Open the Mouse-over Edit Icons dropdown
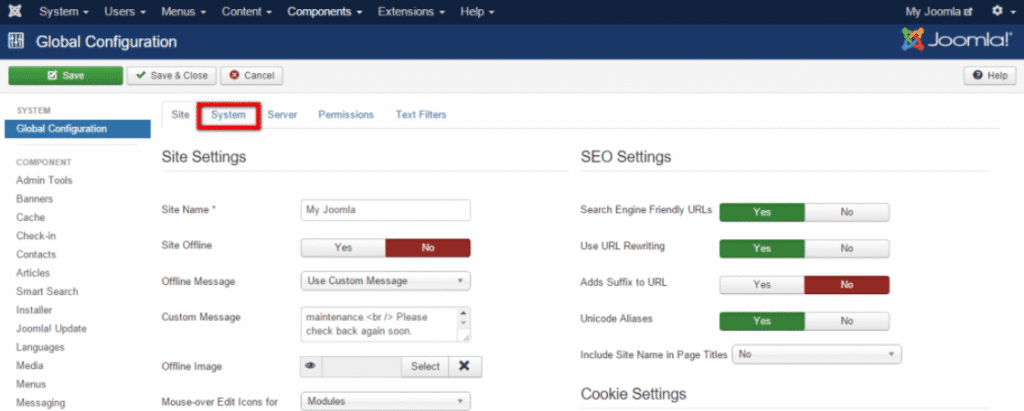Viewport: 1024px width, 411px height. coord(385,401)
